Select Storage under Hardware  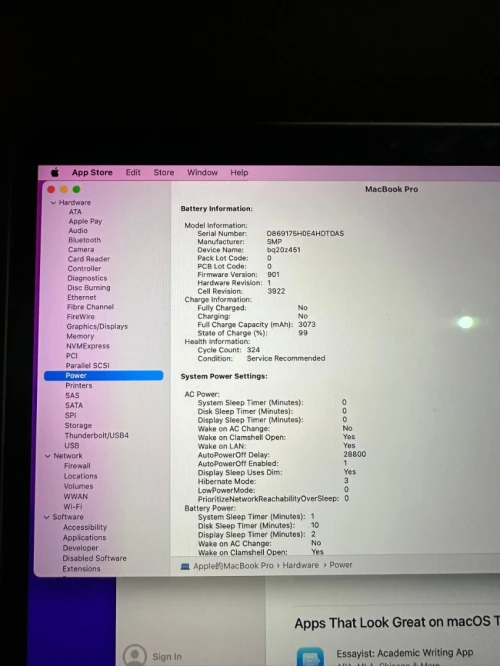78,425
